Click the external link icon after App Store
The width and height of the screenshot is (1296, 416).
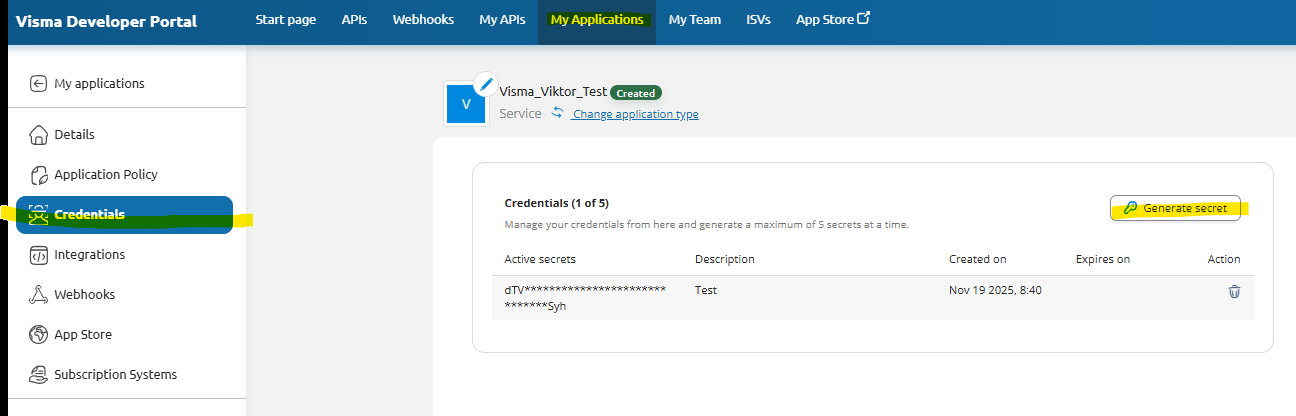tap(863, 18)
